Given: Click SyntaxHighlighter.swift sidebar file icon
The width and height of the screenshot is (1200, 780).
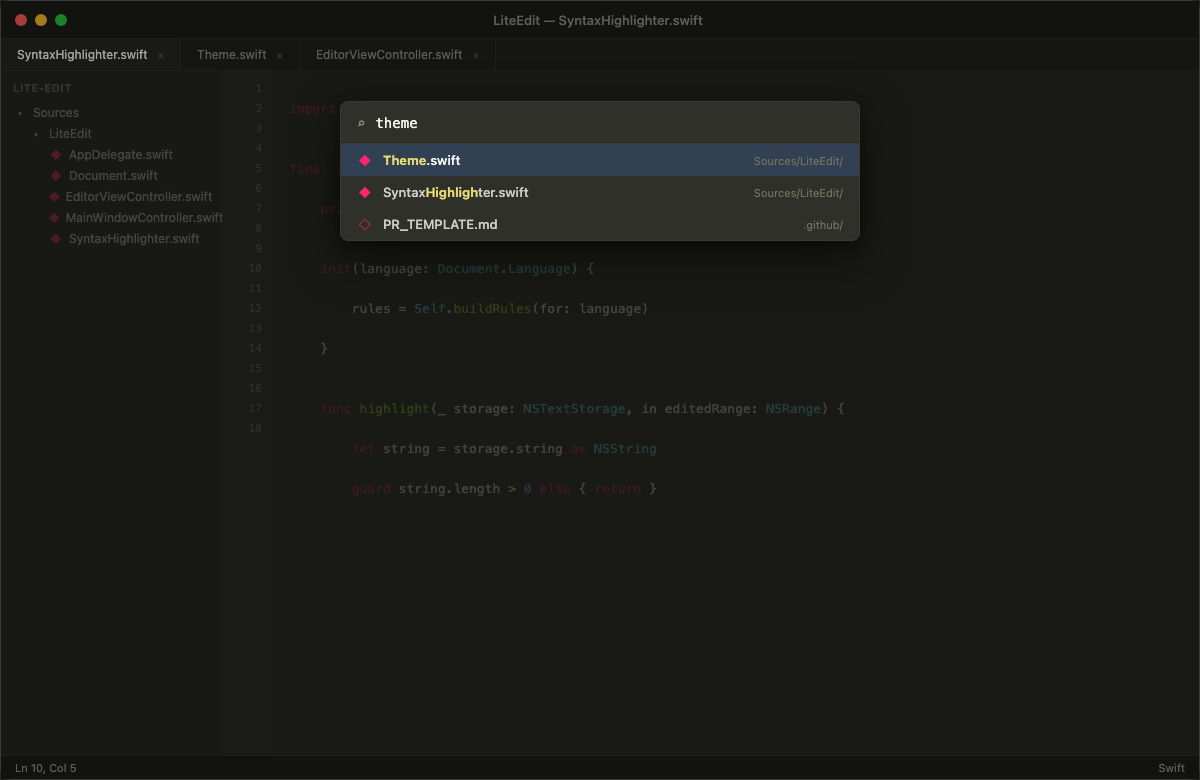Looking at the screenshot, I should [56, 239].
